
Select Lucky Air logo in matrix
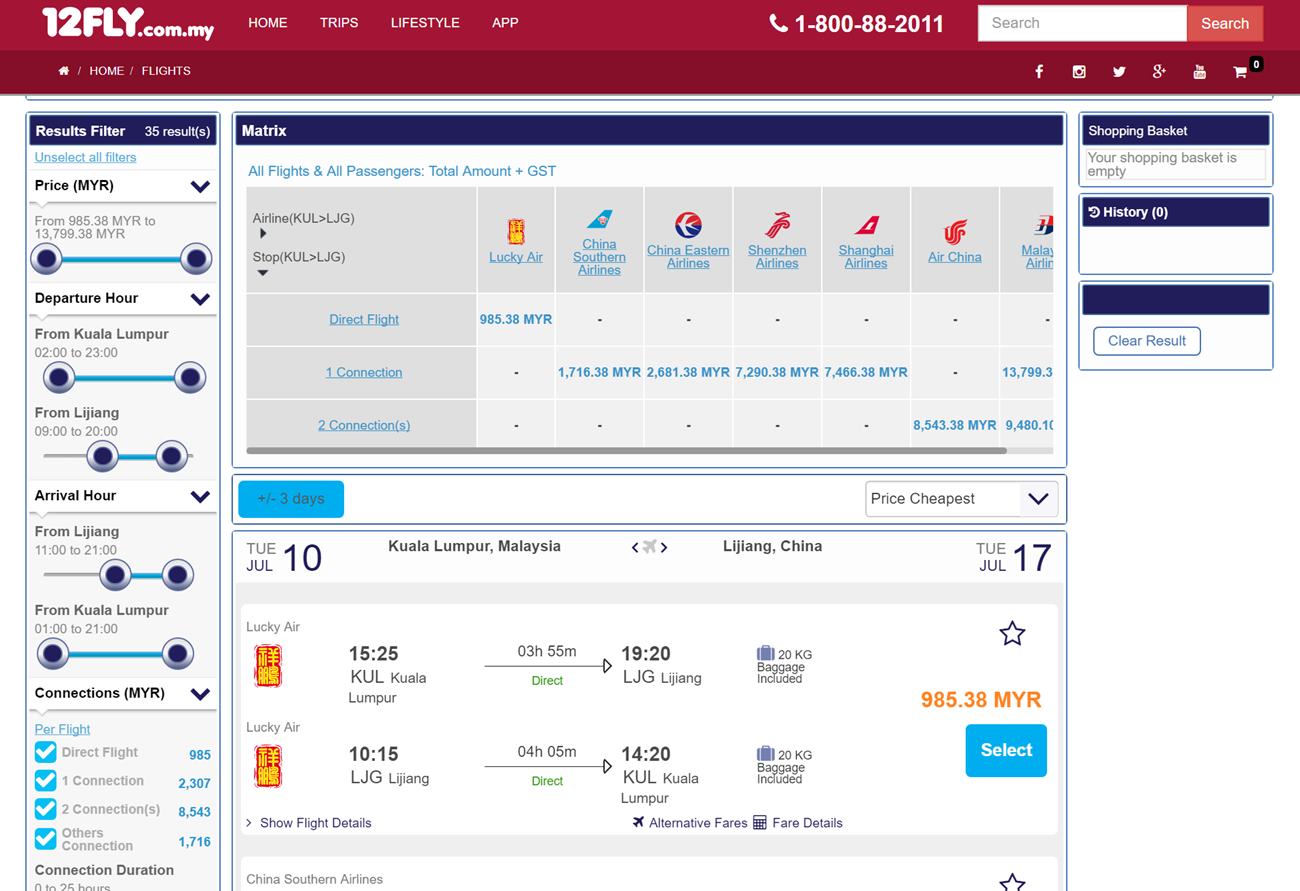pos(516,231)
